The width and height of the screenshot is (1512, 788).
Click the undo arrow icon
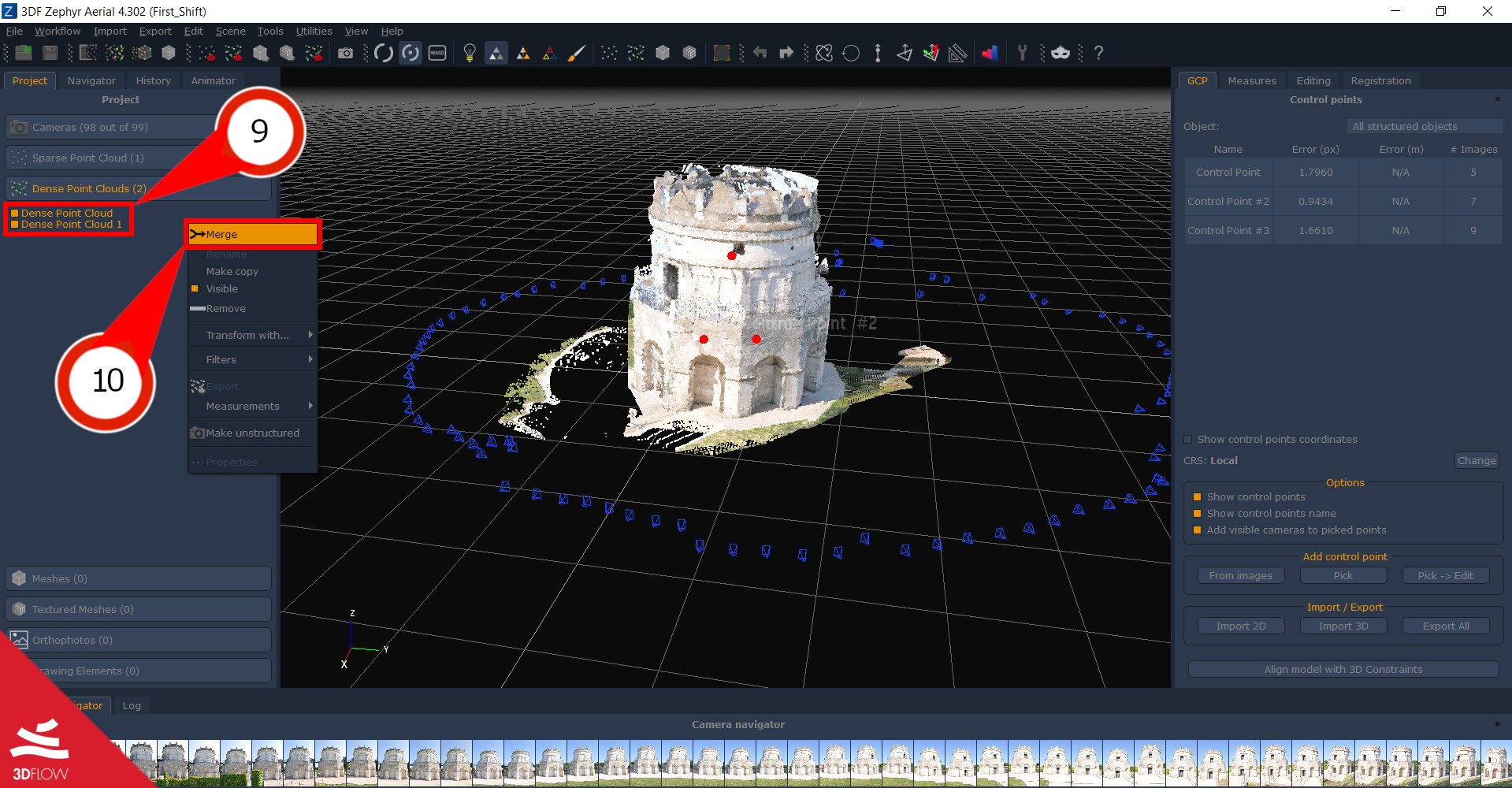[x=760, y=53]
